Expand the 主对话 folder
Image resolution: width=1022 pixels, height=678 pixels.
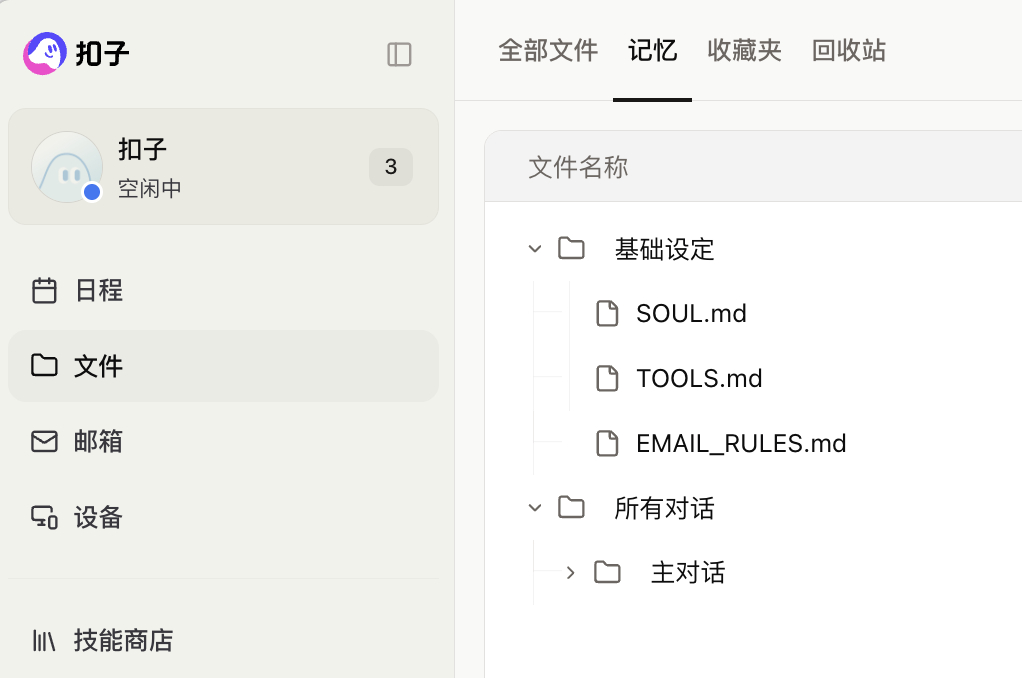point(570,572)
